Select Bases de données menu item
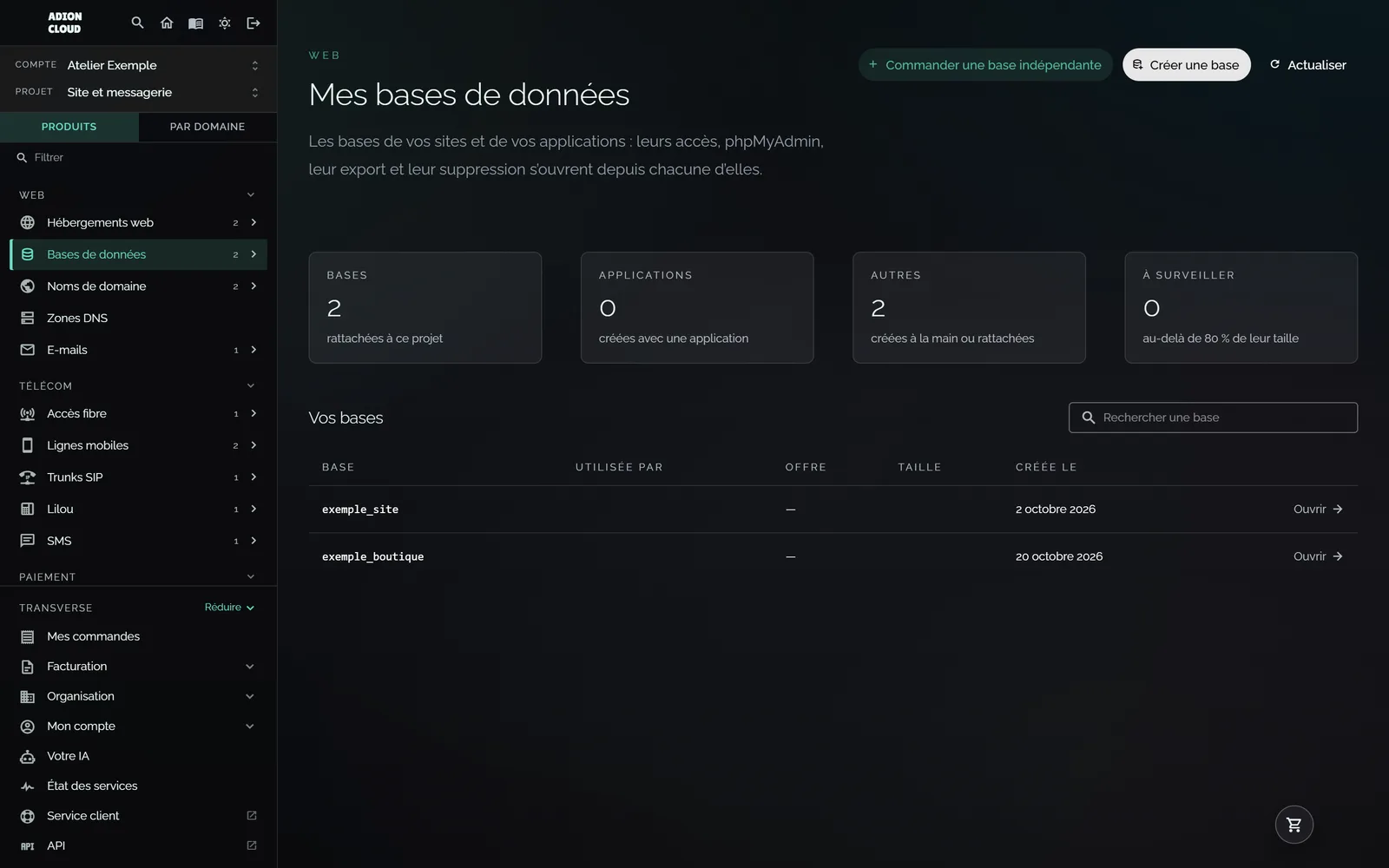This screenshot has height=868, width=1389. pos(139,254)
